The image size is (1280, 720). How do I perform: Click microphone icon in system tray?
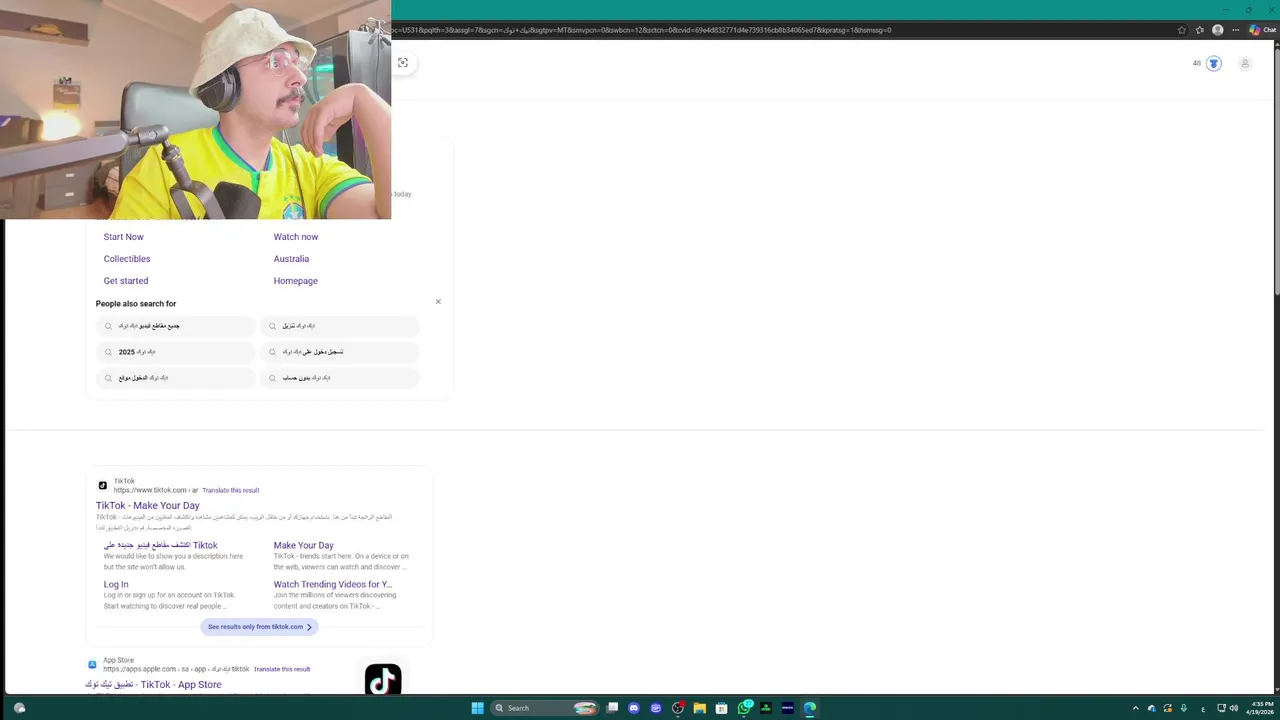click(1184, 708)
